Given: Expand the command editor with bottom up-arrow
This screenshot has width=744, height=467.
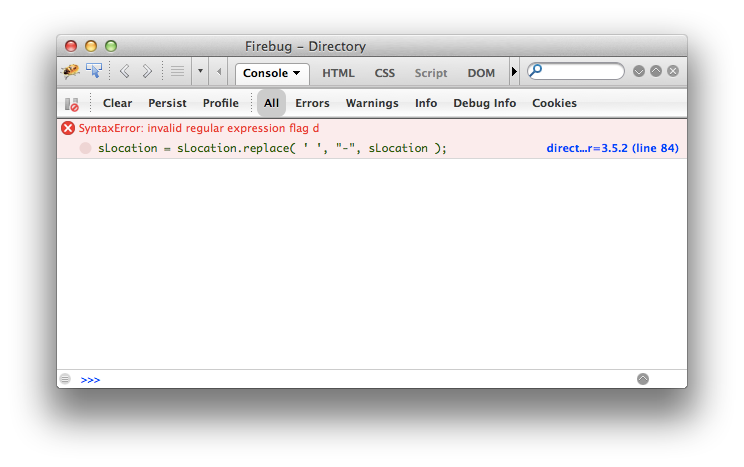Looking at the screenshot, I should click(x=643, y=379).
